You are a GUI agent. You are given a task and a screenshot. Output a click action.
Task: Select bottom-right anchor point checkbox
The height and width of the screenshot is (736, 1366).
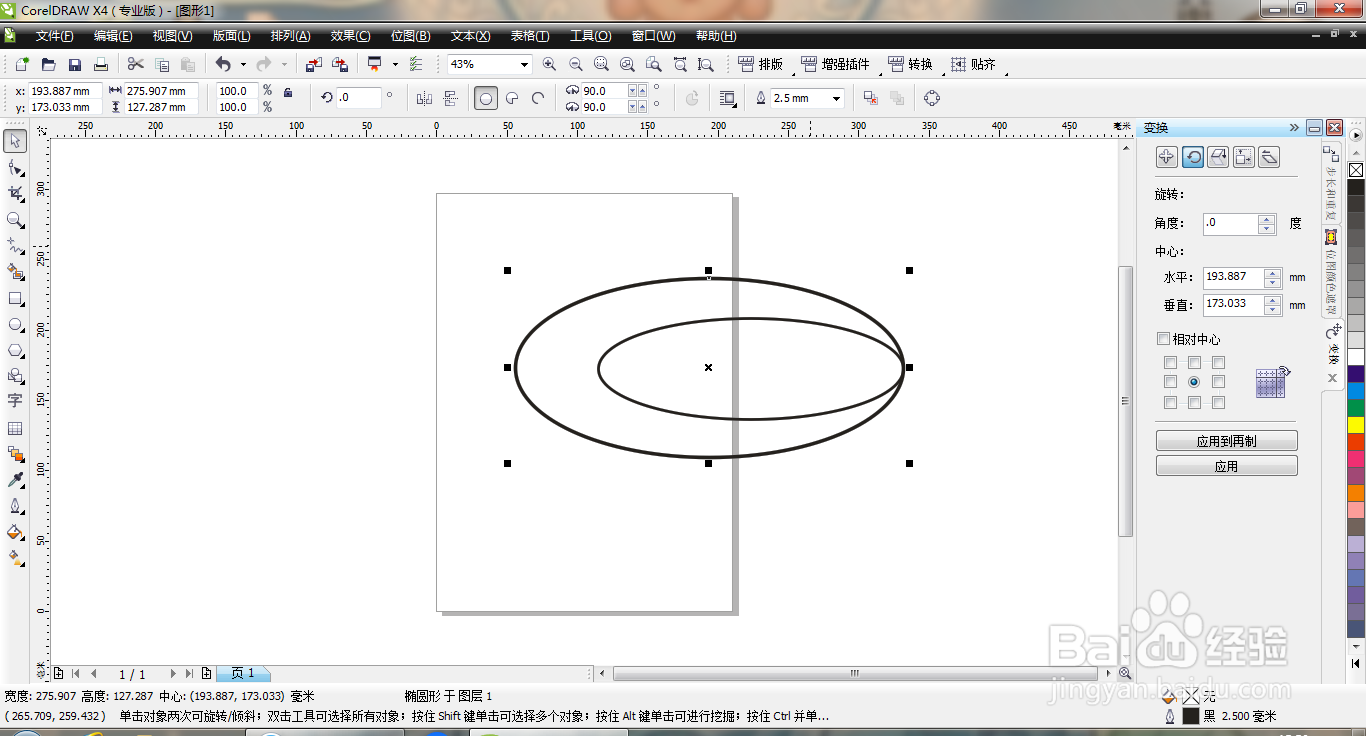1218,403
